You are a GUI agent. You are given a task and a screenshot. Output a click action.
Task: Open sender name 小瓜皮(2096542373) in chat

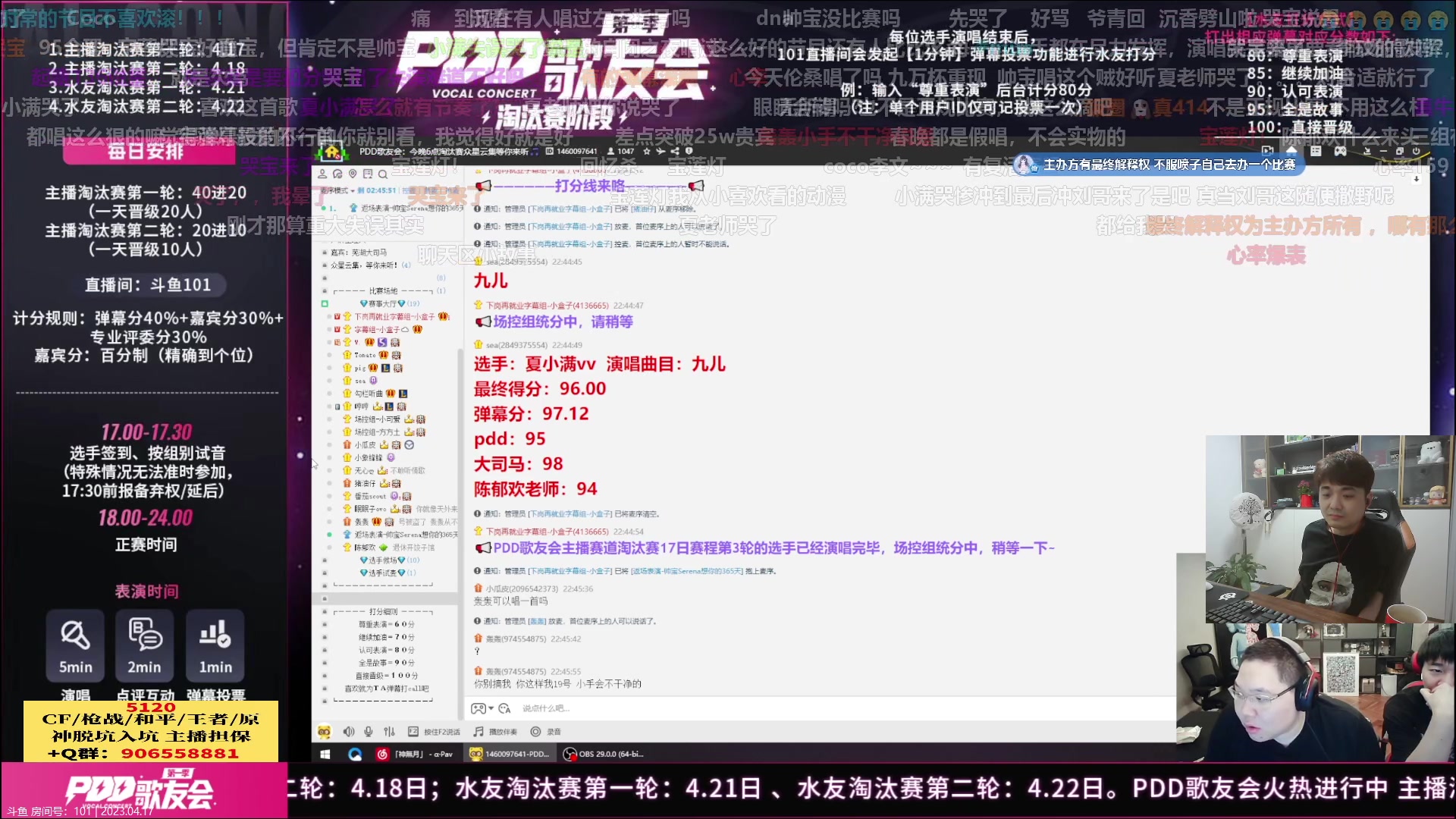[x=522, y=588]
